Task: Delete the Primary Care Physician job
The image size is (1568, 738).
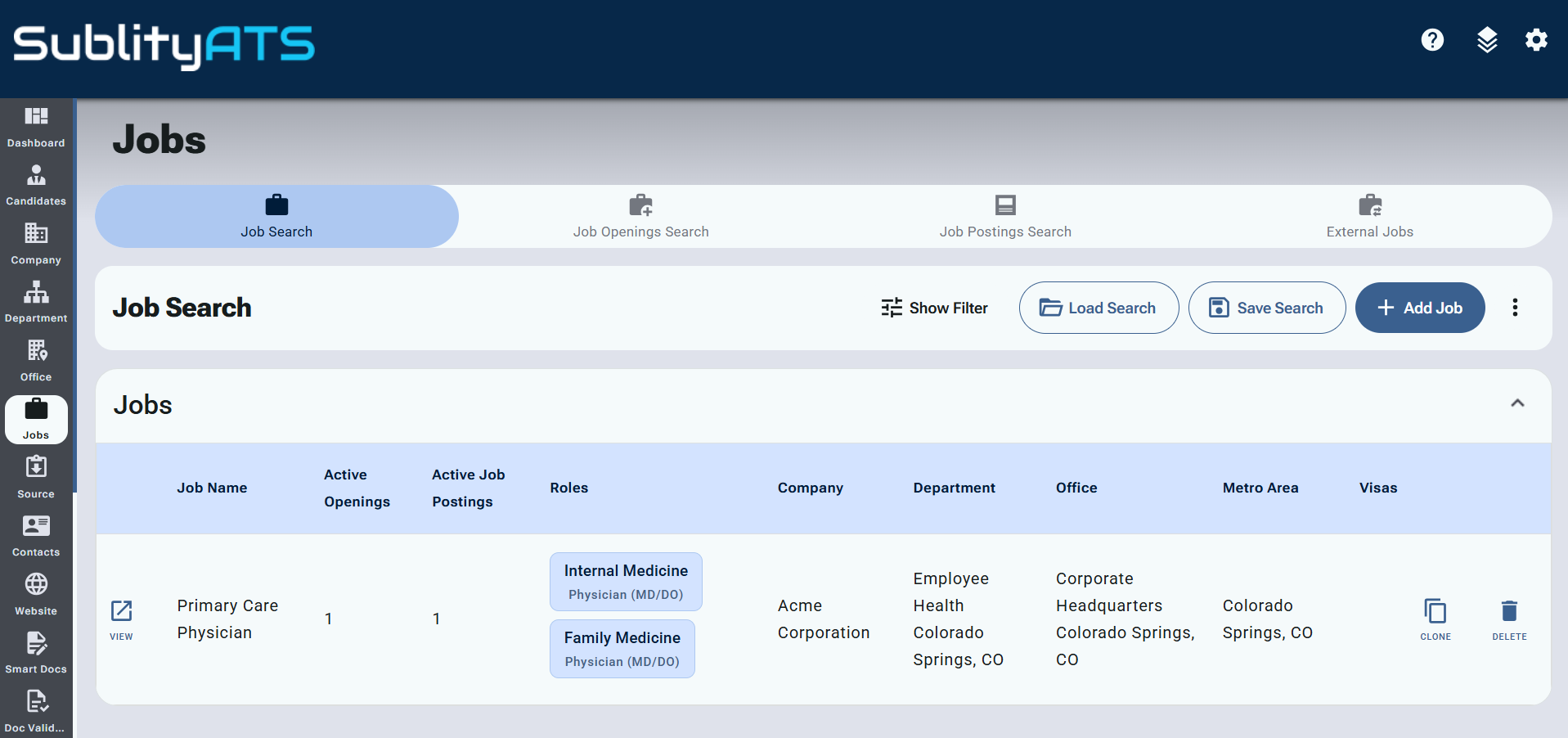Action: coord(1509,619)
